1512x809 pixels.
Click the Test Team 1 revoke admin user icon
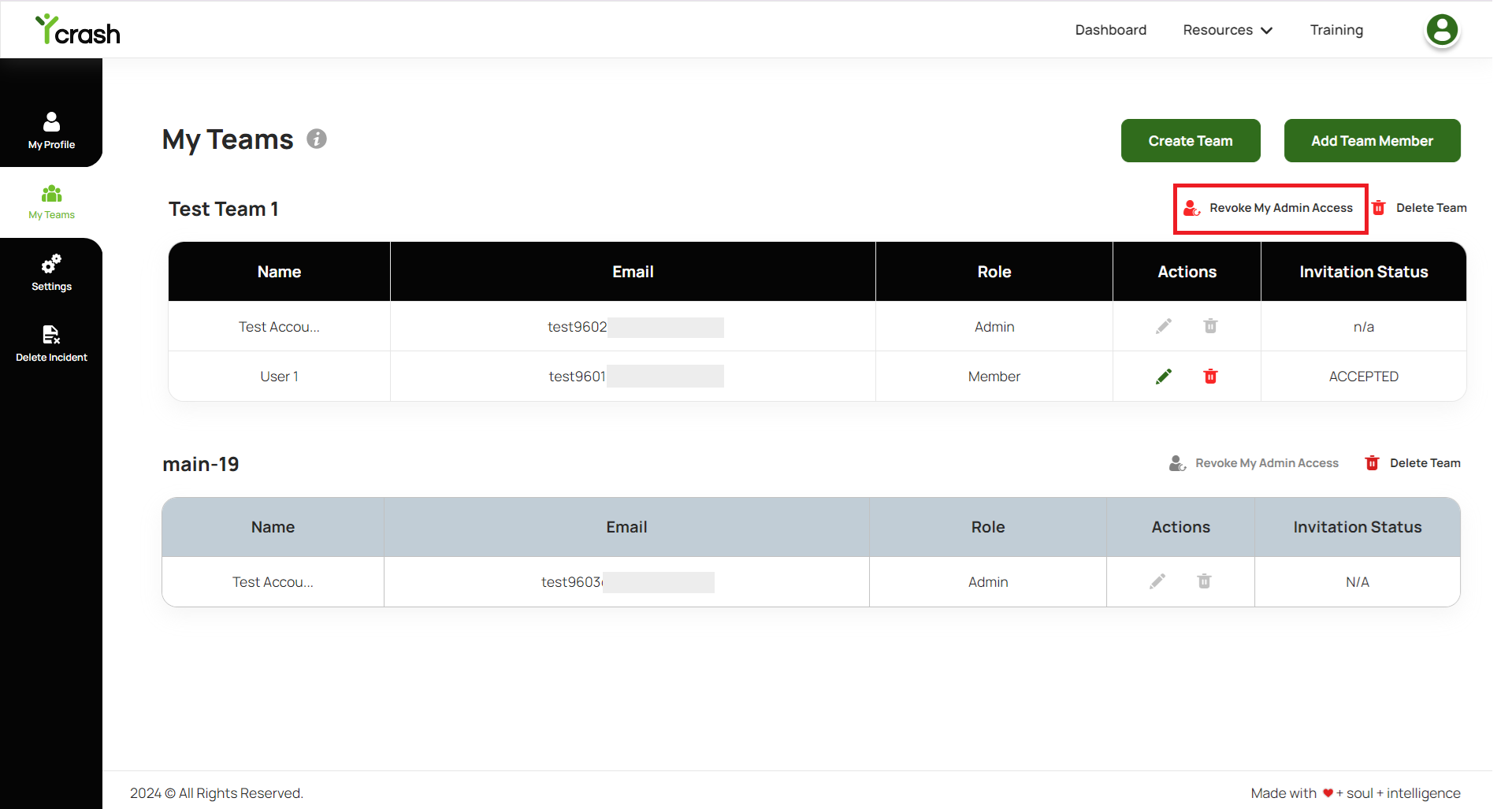pyautogui.click(x=1192, y=208)
